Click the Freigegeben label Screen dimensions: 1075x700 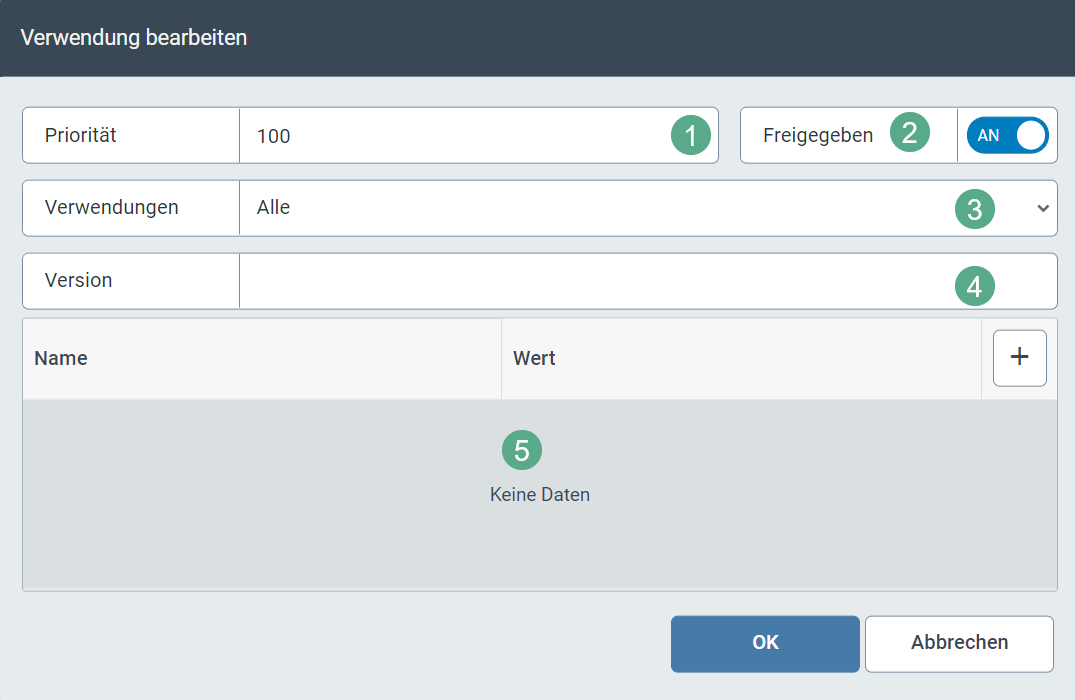[817, 135]
